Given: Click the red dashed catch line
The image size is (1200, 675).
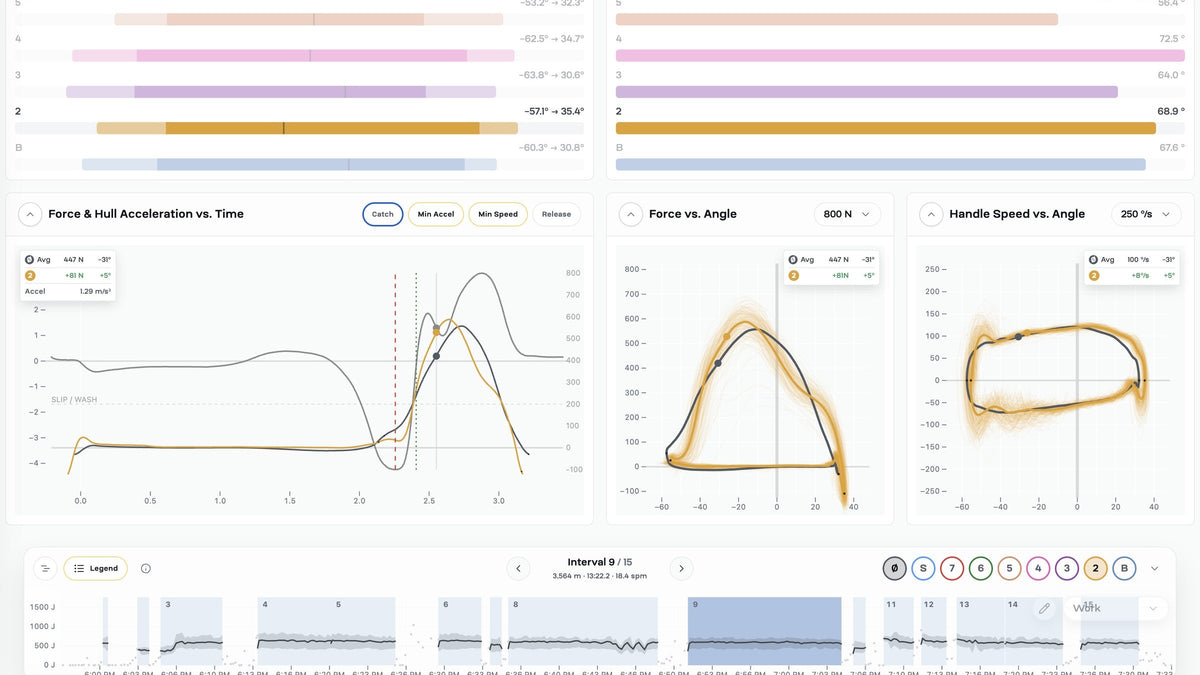Looking at the screenshot, I should pos(395,372).
